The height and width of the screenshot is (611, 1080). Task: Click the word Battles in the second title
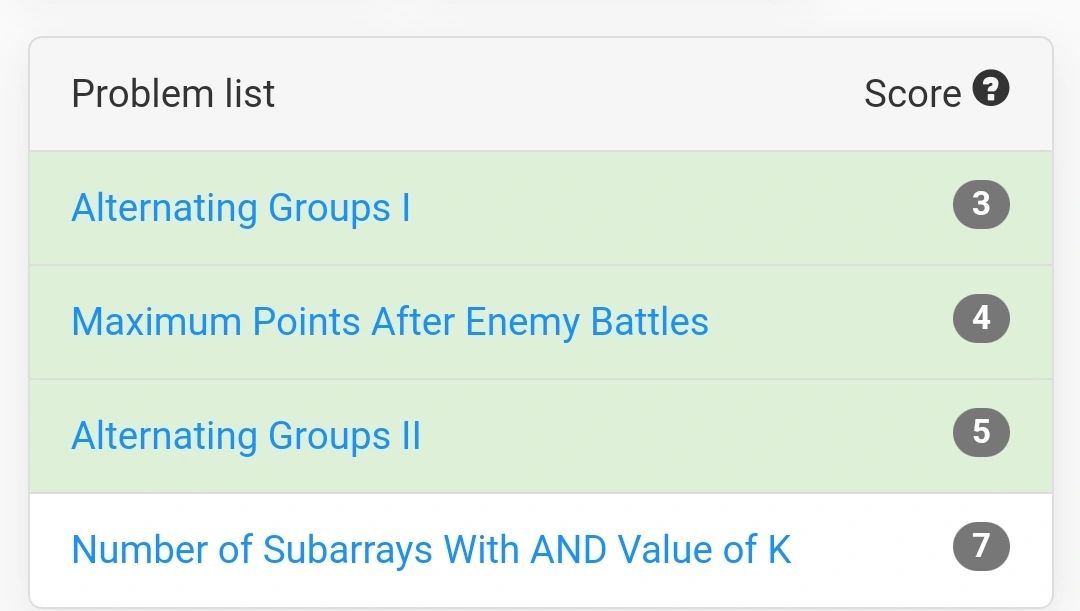[650, 322]
